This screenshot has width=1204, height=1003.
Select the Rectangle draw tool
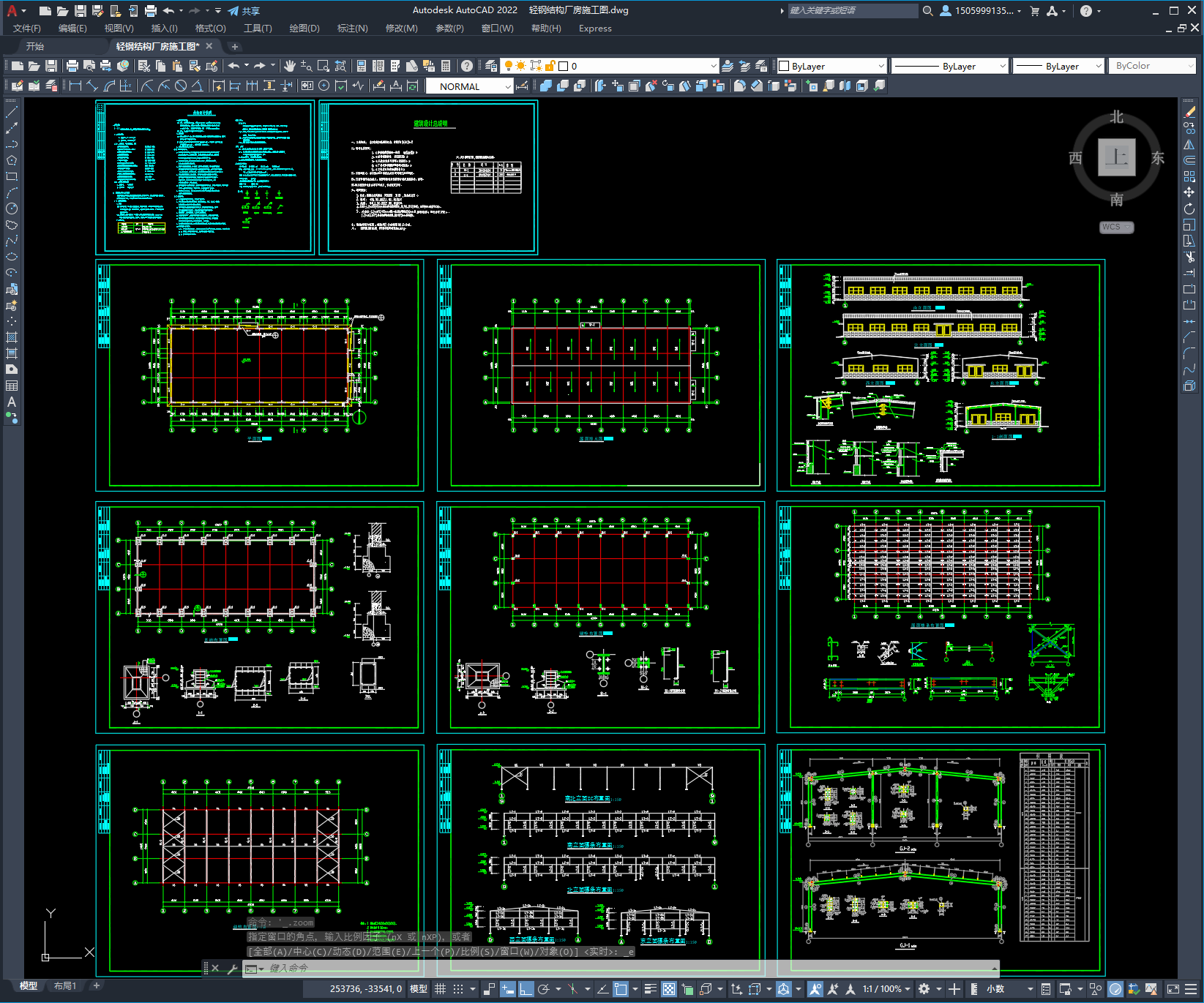coord(12,176)
